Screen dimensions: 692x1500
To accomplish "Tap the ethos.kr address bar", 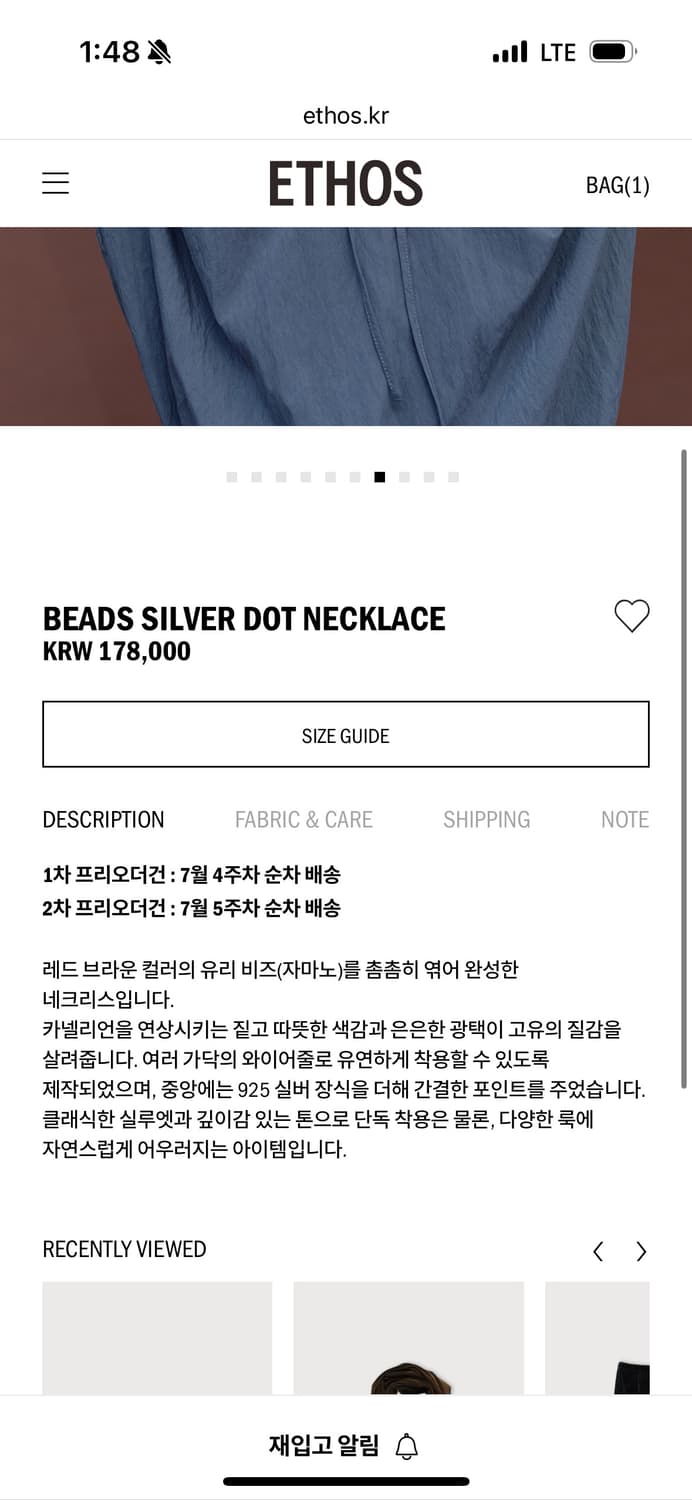I will click(x=346, y=114).
